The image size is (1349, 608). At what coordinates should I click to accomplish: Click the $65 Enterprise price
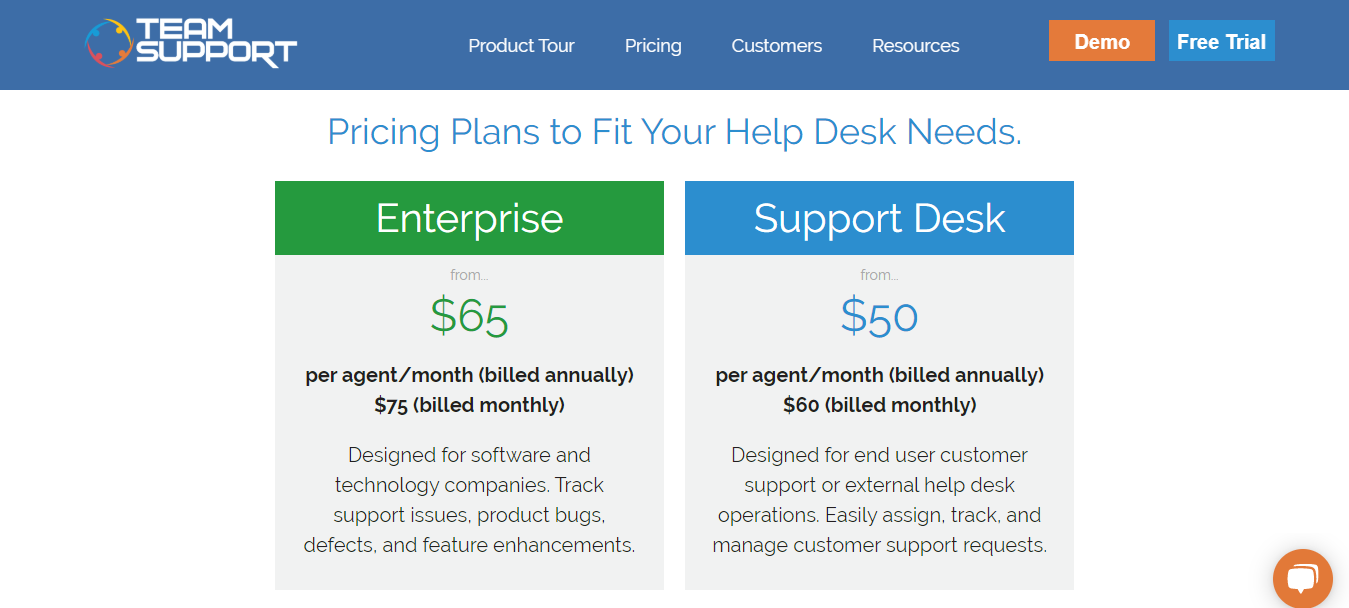point(469,316)
